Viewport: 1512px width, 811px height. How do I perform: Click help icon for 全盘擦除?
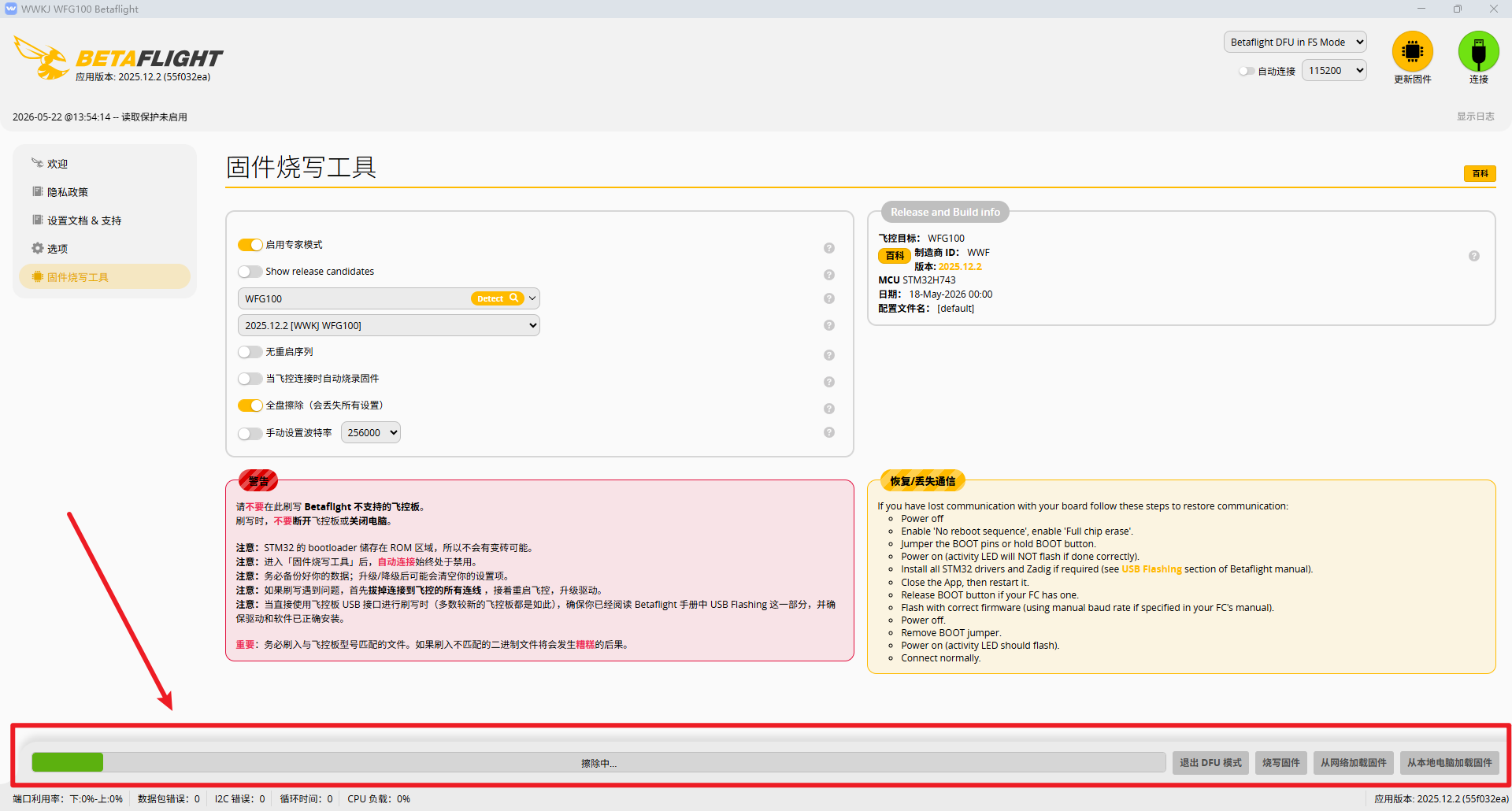[x=829, y=409]
